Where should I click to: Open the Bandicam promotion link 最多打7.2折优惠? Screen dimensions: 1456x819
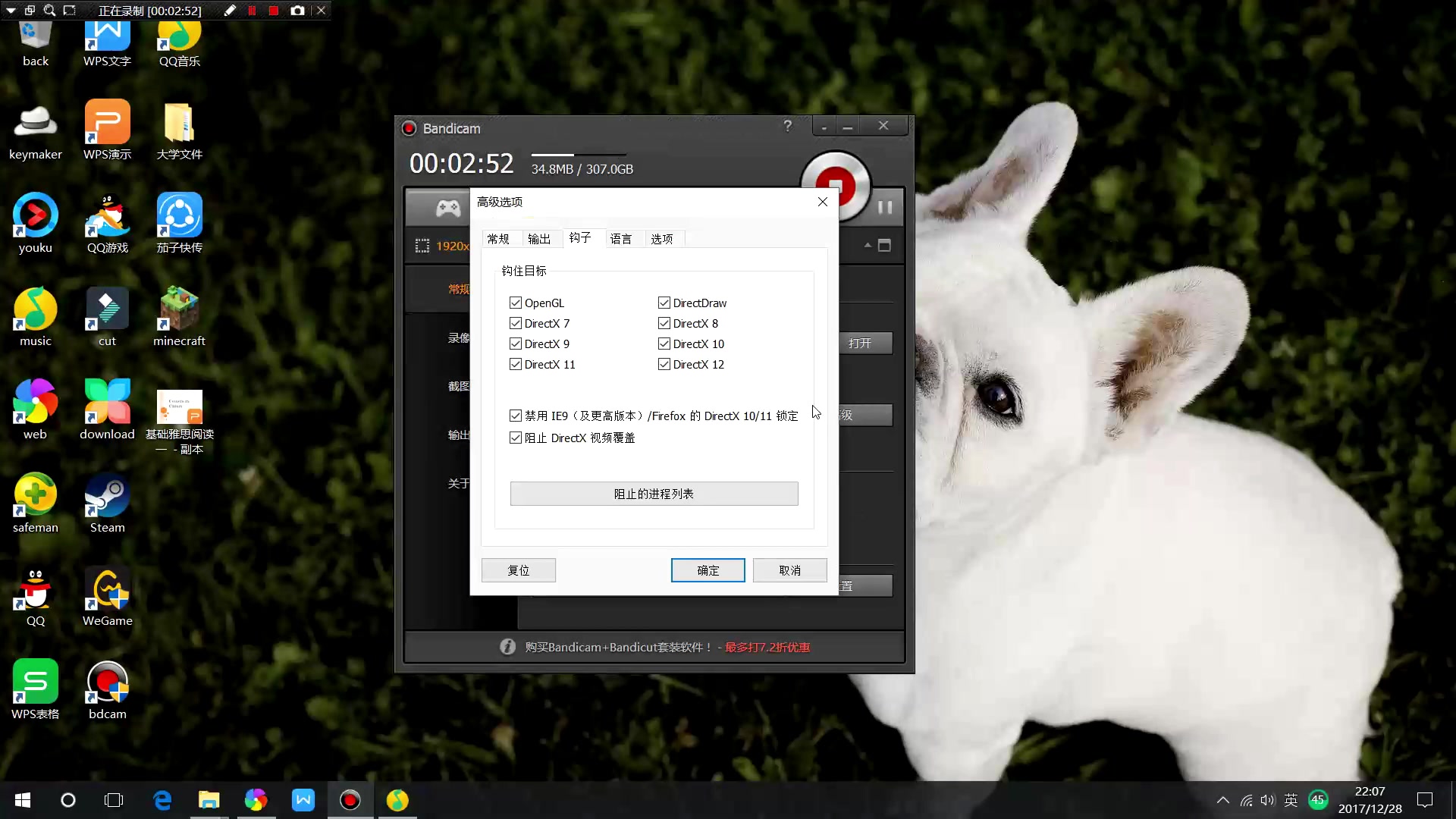click(x=767, y=647)
